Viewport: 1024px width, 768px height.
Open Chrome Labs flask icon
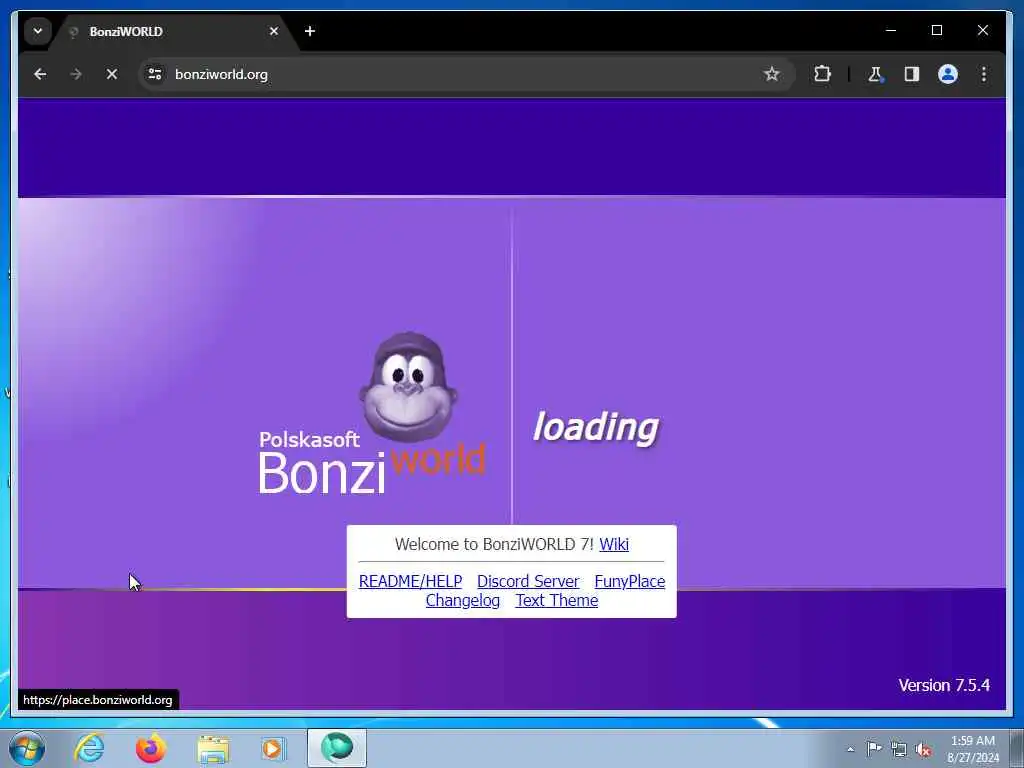pos(875,74)
